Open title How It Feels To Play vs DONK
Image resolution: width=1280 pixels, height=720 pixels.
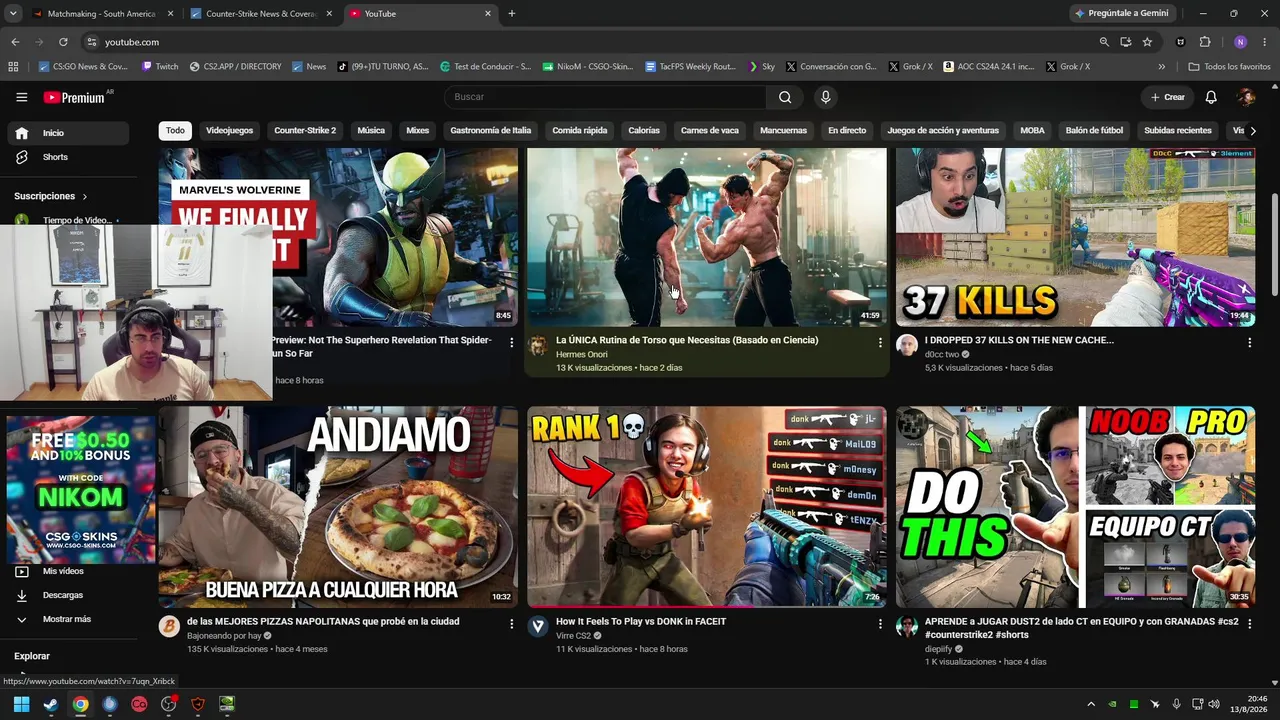click(641, 621)
